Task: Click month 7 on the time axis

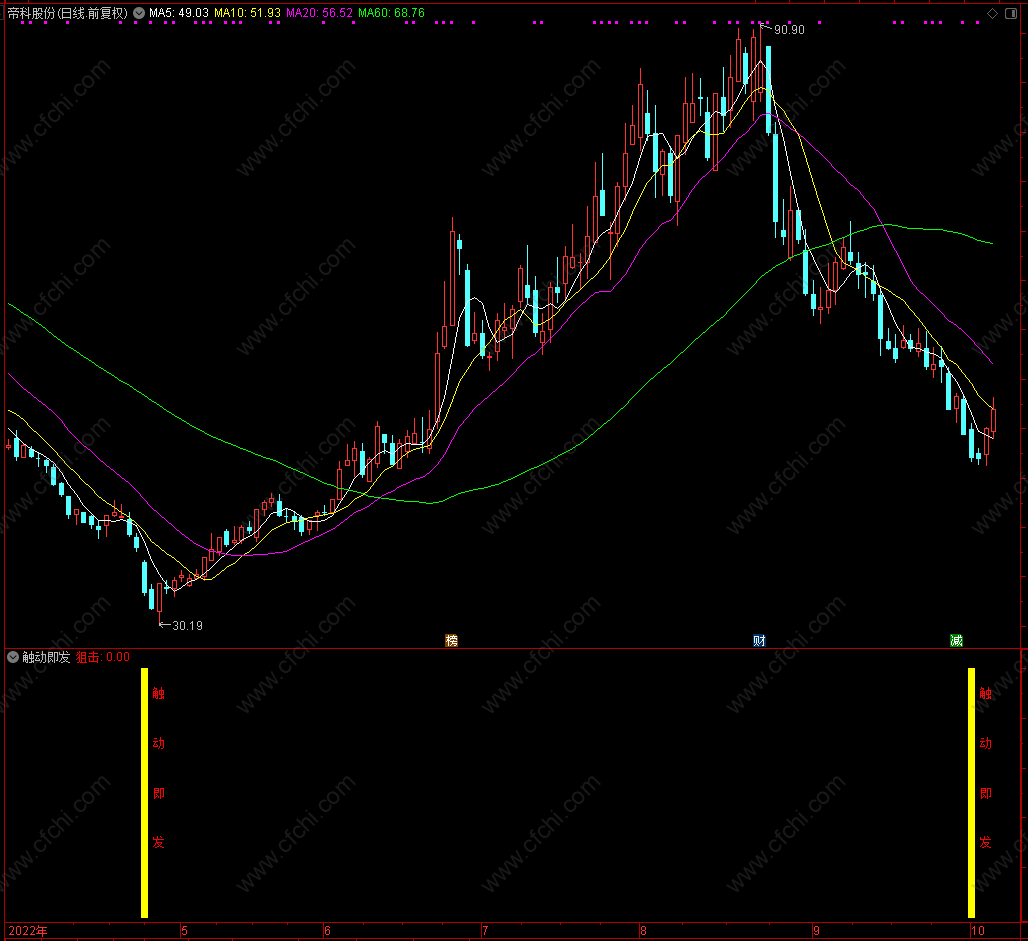Action: click(484, 931)
